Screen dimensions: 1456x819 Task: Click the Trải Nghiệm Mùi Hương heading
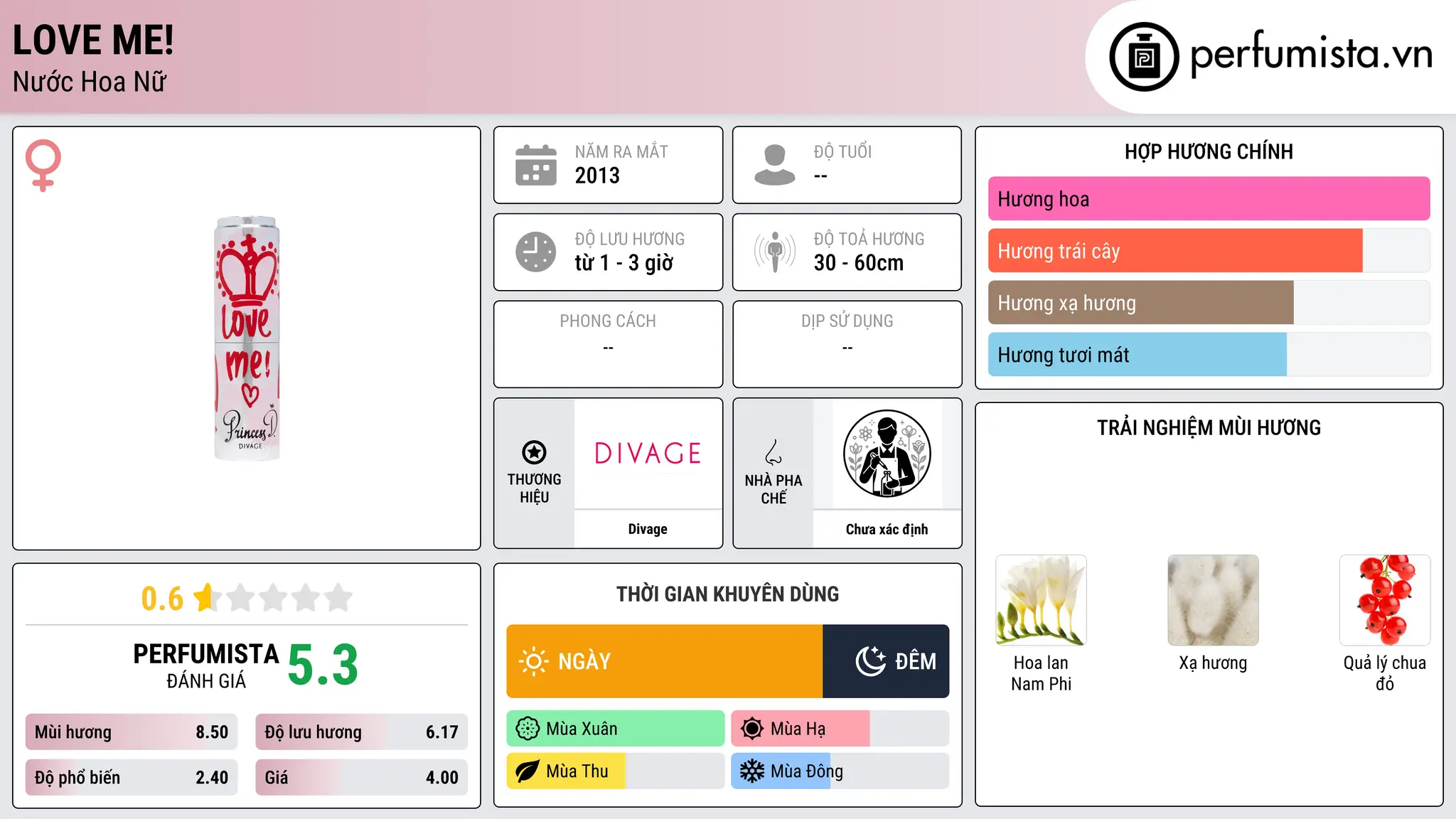tap(1209, 427)
